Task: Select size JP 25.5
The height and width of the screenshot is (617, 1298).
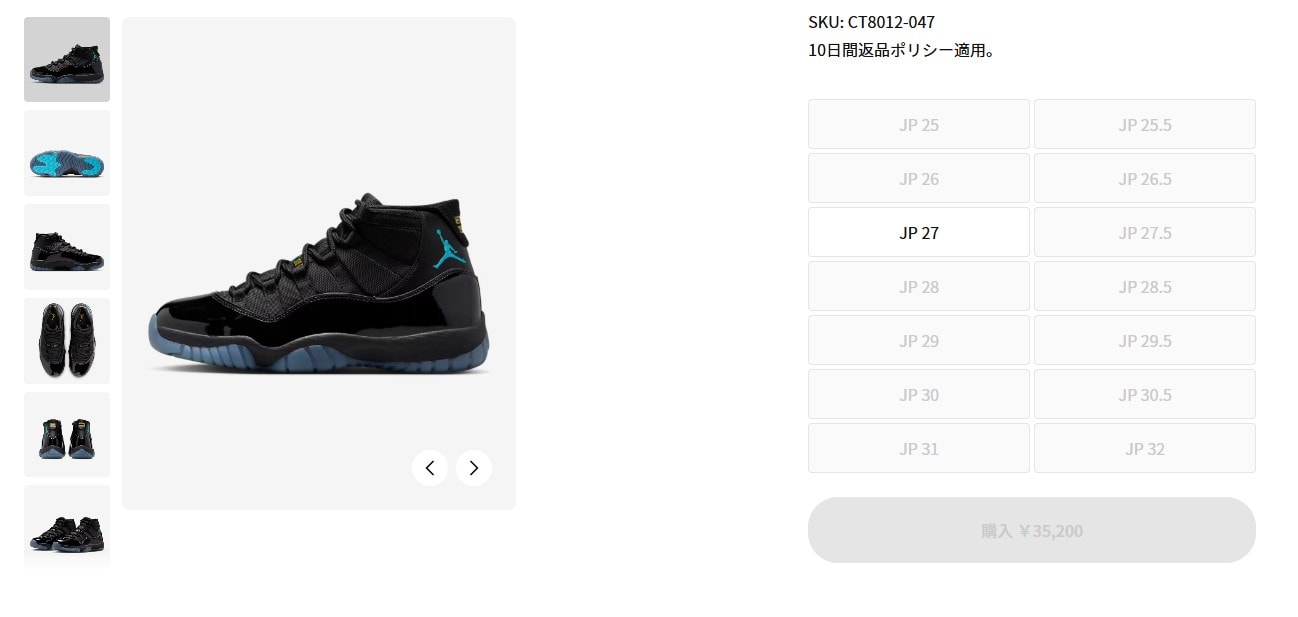Action: [1145, 125]
